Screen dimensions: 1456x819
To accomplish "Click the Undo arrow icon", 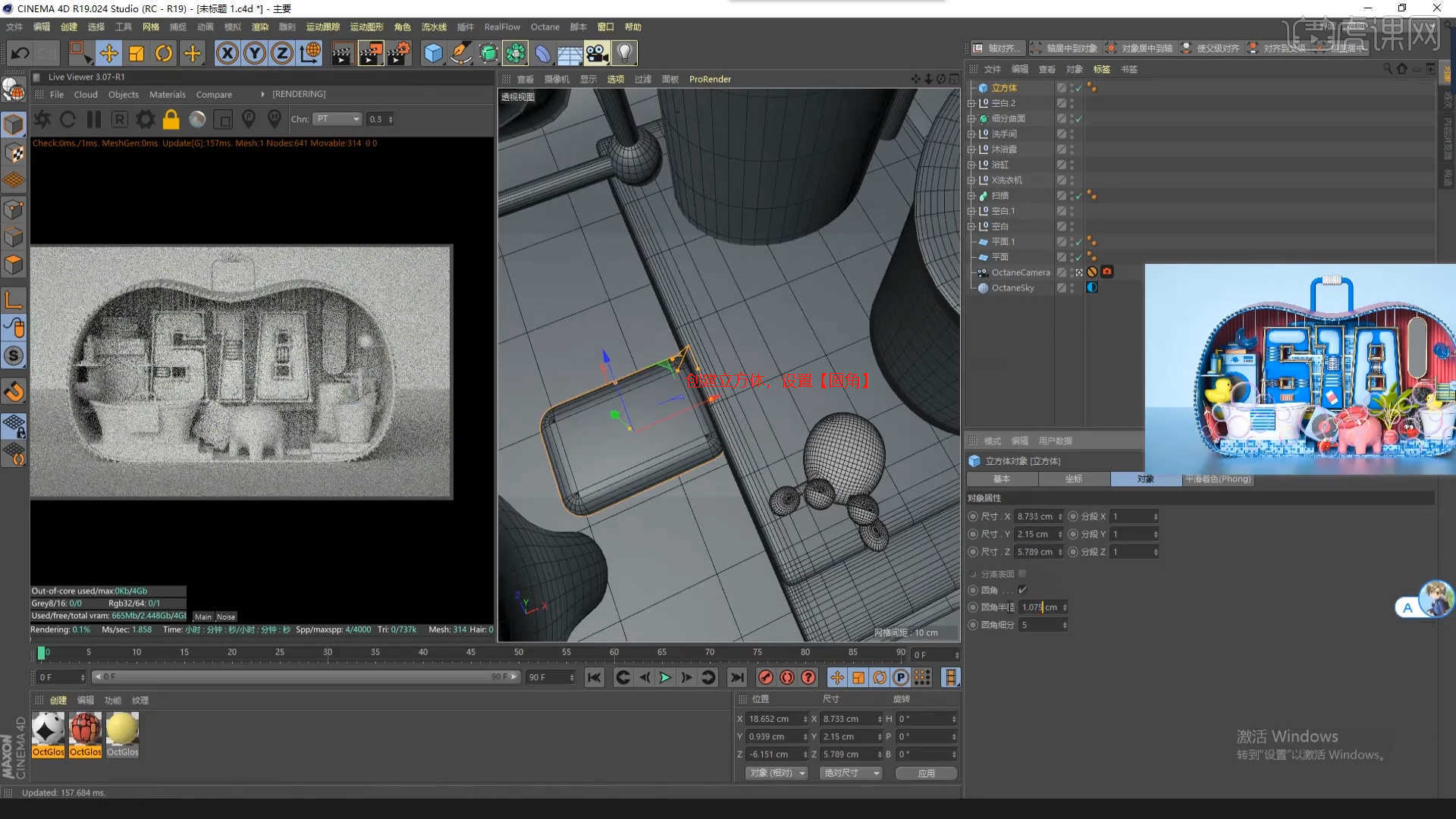I will point(20,53).
